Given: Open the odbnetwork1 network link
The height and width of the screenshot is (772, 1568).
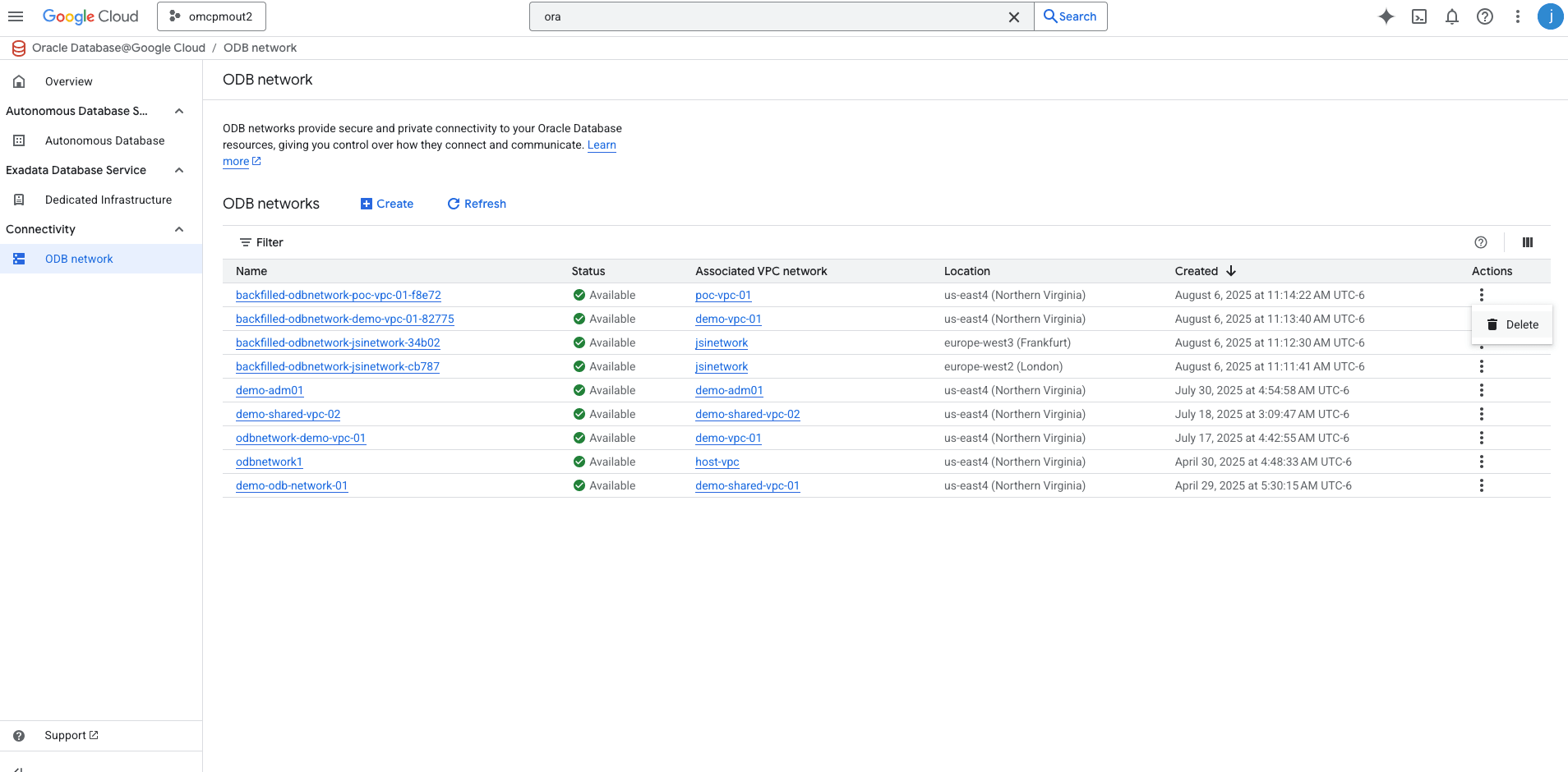Looking at the screenshot, I should (x=269, y=462).
